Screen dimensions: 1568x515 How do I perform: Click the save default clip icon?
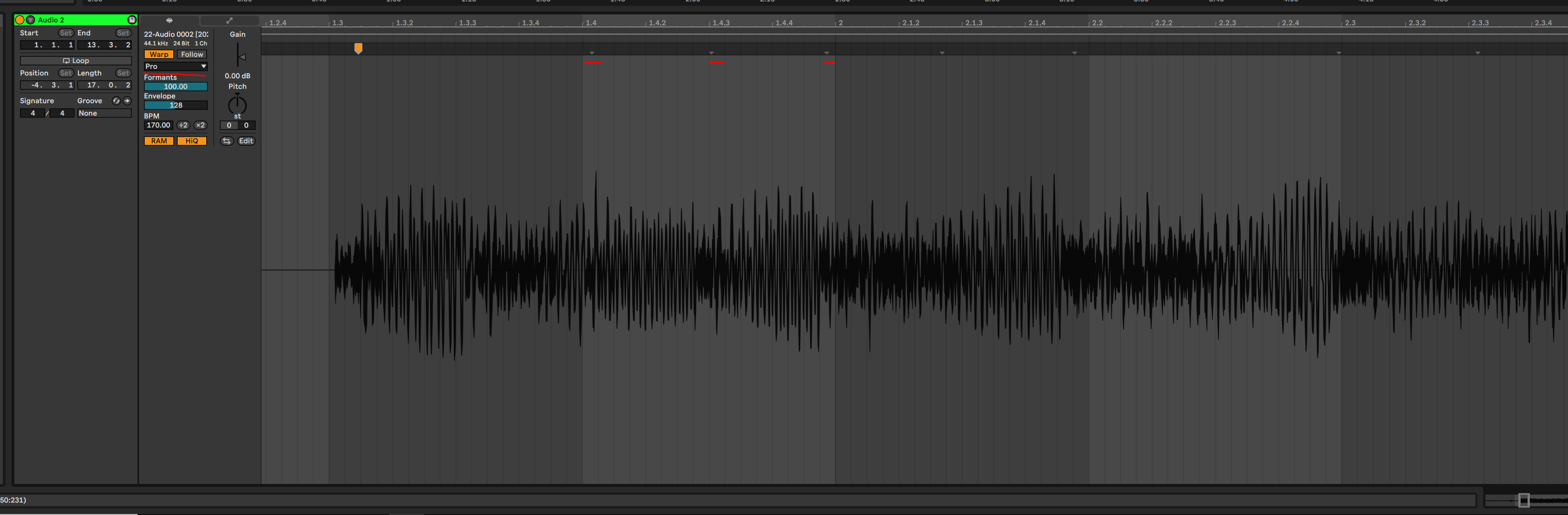(x=131, y=20)
